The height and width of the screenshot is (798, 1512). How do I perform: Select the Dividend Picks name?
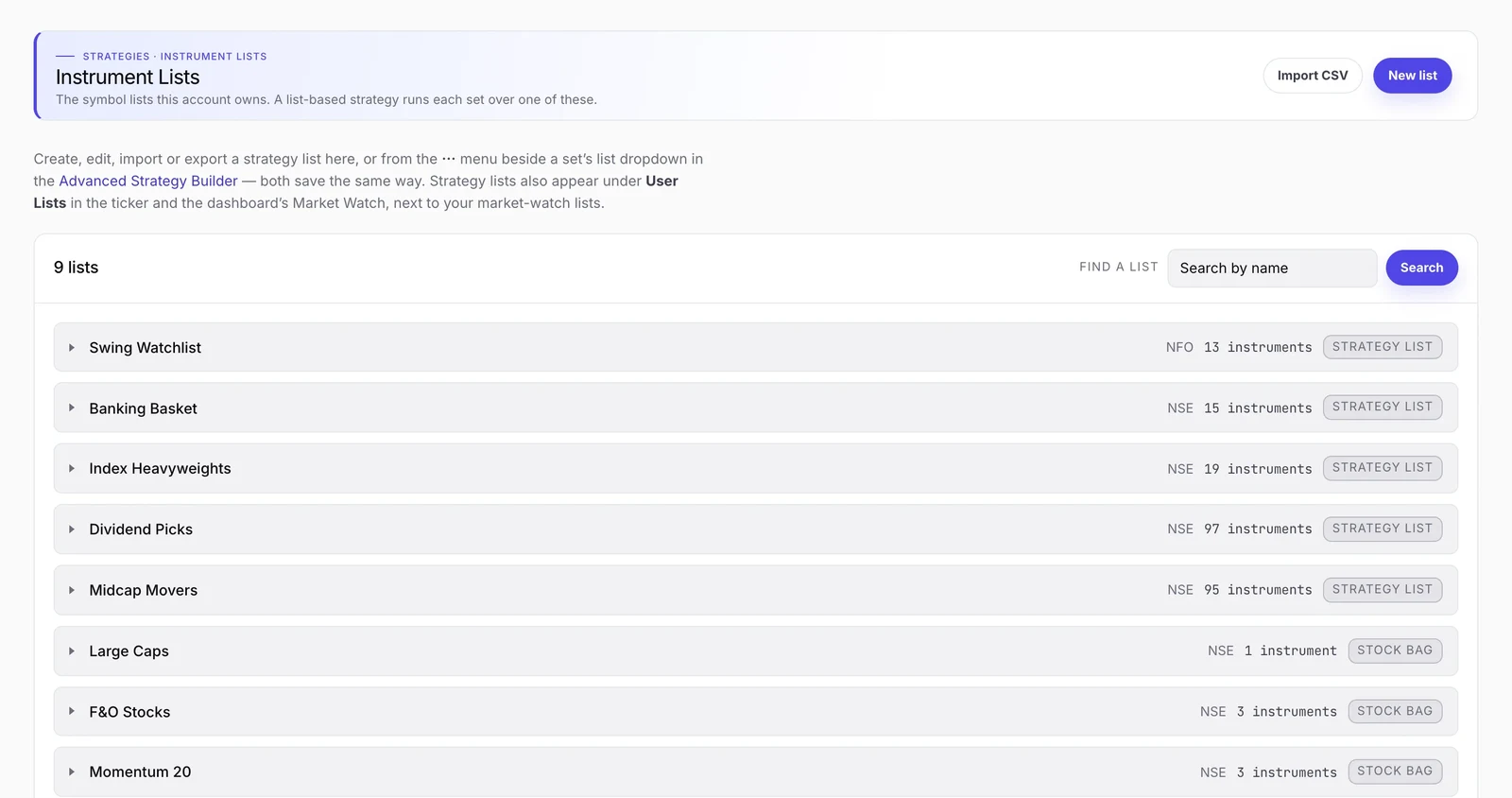pyautogui.click(x=141, y=529)
